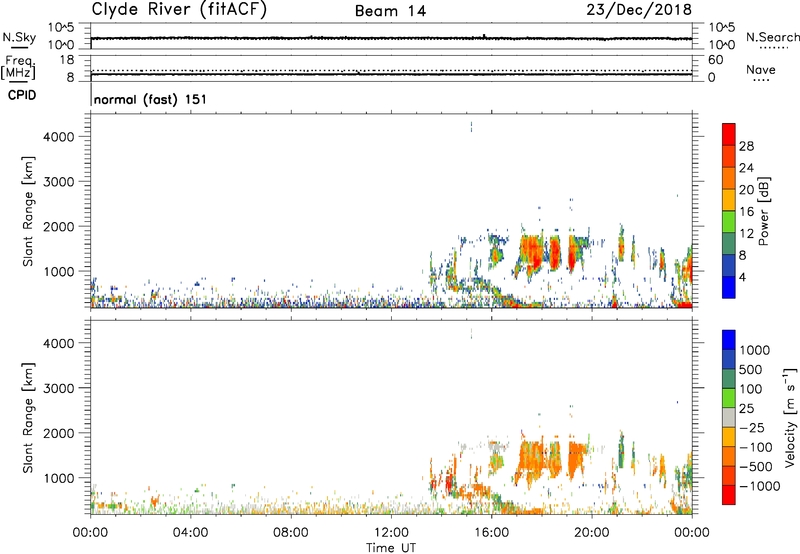This screenshot has height=554, width=800.
Task: Click the strong red echo near 17:30 in power panel
Action: pyautogui.click(x=533, y=253)
